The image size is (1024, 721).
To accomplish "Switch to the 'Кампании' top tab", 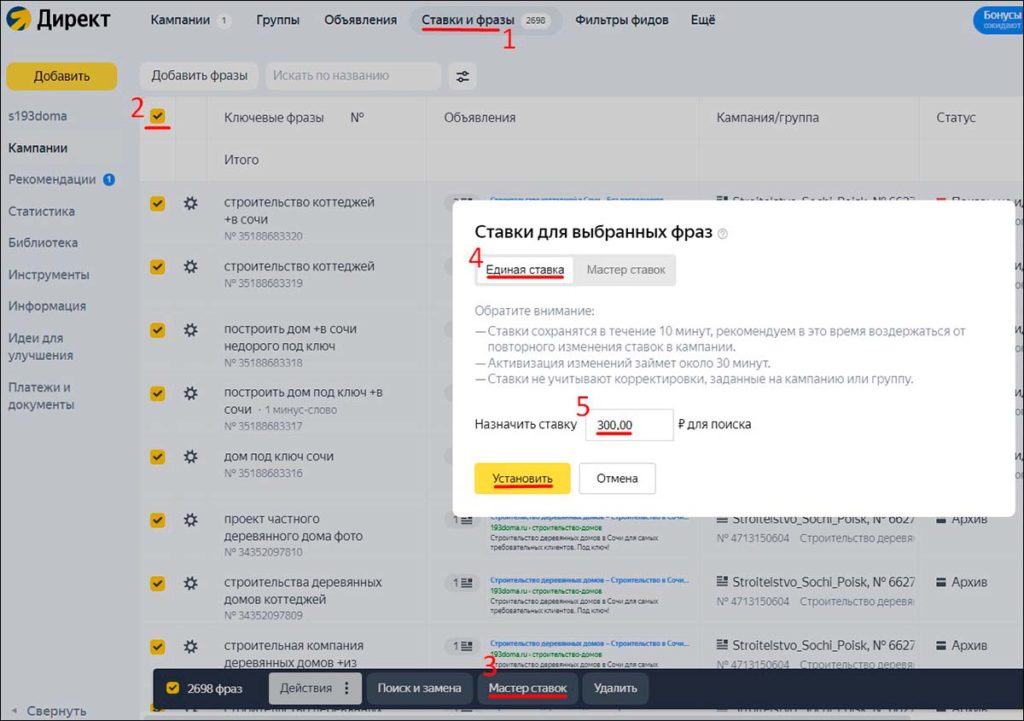I will click(x=180, y=20).
